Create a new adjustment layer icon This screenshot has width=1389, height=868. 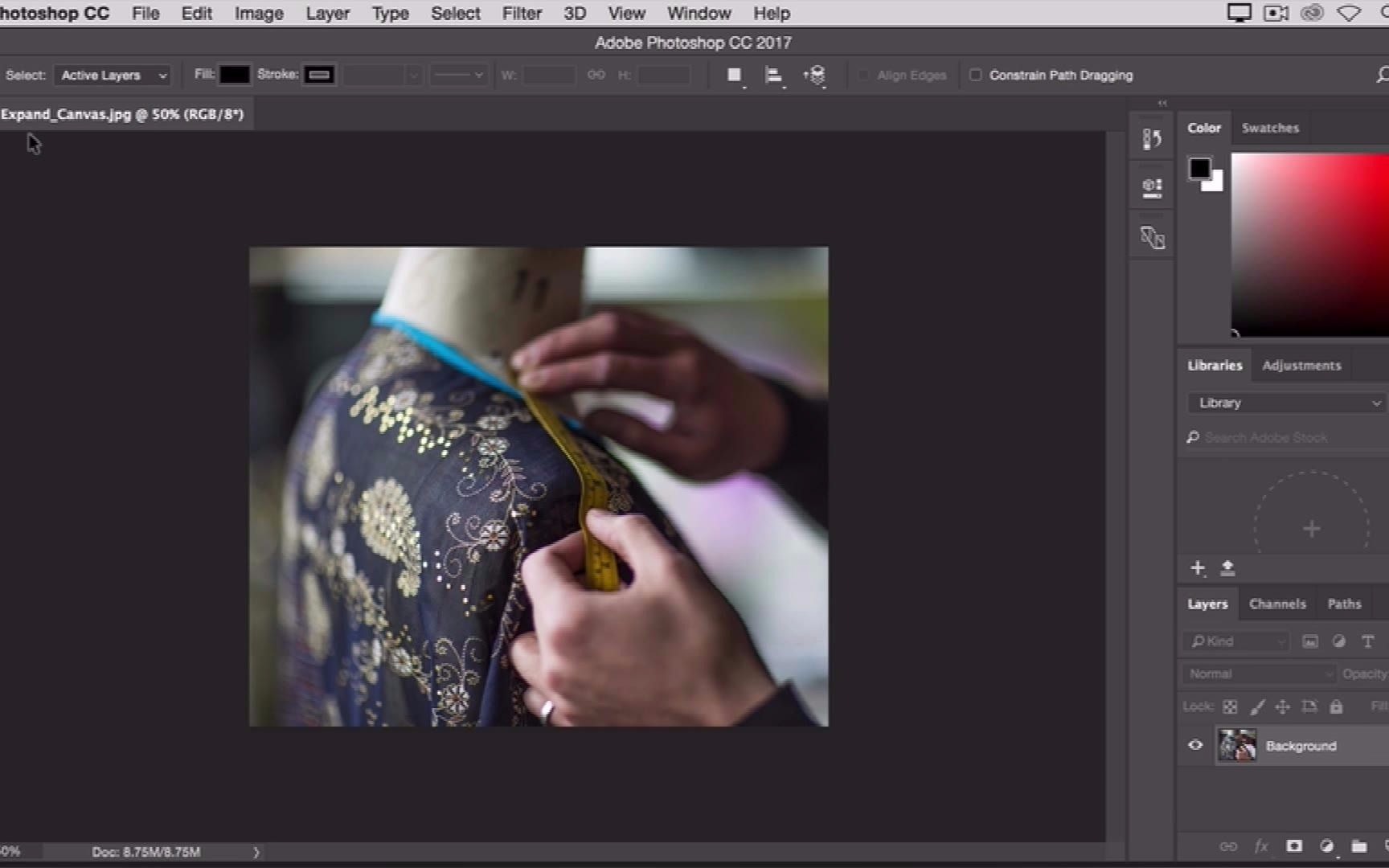click(1327, 846)
